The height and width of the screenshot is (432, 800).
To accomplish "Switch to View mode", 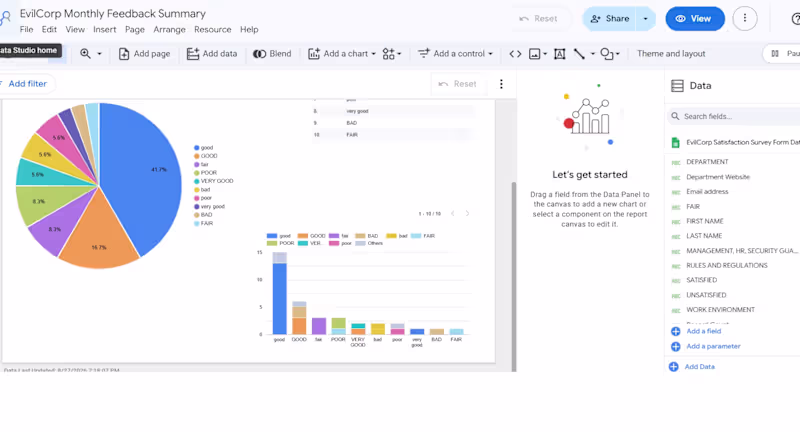I will tap(695, 18).
